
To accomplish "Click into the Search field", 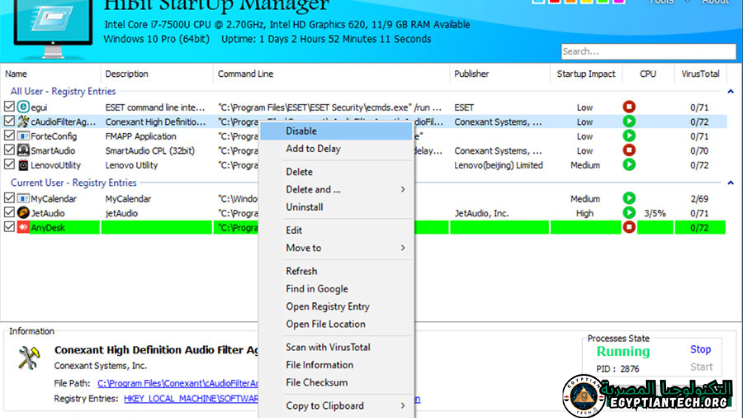I will [x=646, y=51].
